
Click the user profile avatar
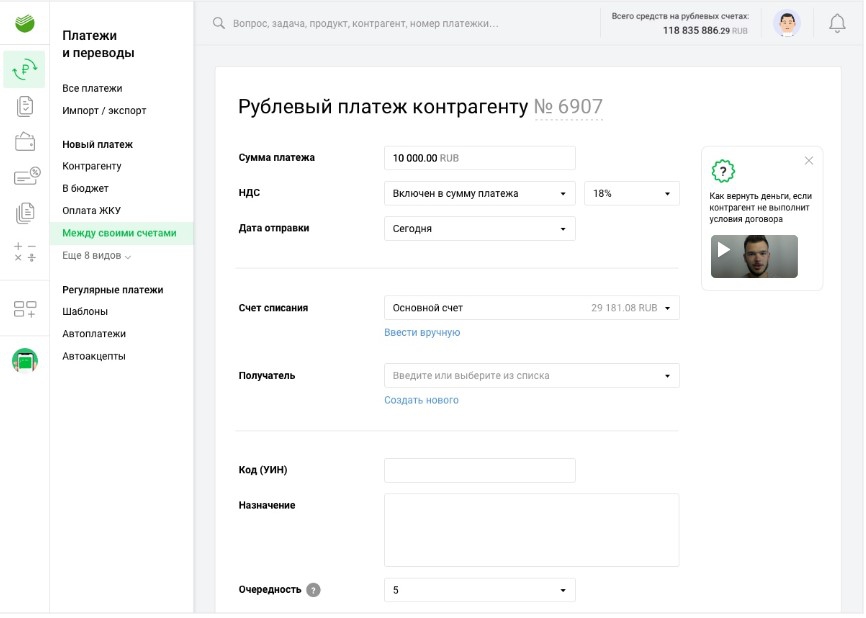pyautogui.click(x=787, y=24)
